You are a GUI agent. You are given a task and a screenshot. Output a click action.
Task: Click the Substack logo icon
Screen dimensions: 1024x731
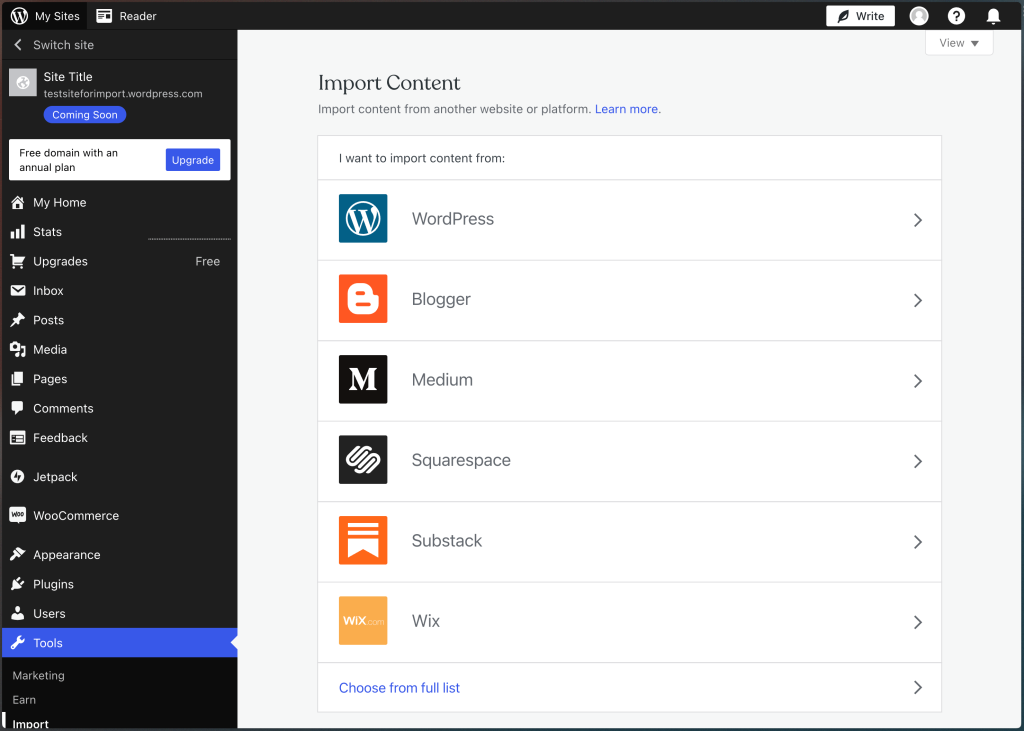[363, 541]
